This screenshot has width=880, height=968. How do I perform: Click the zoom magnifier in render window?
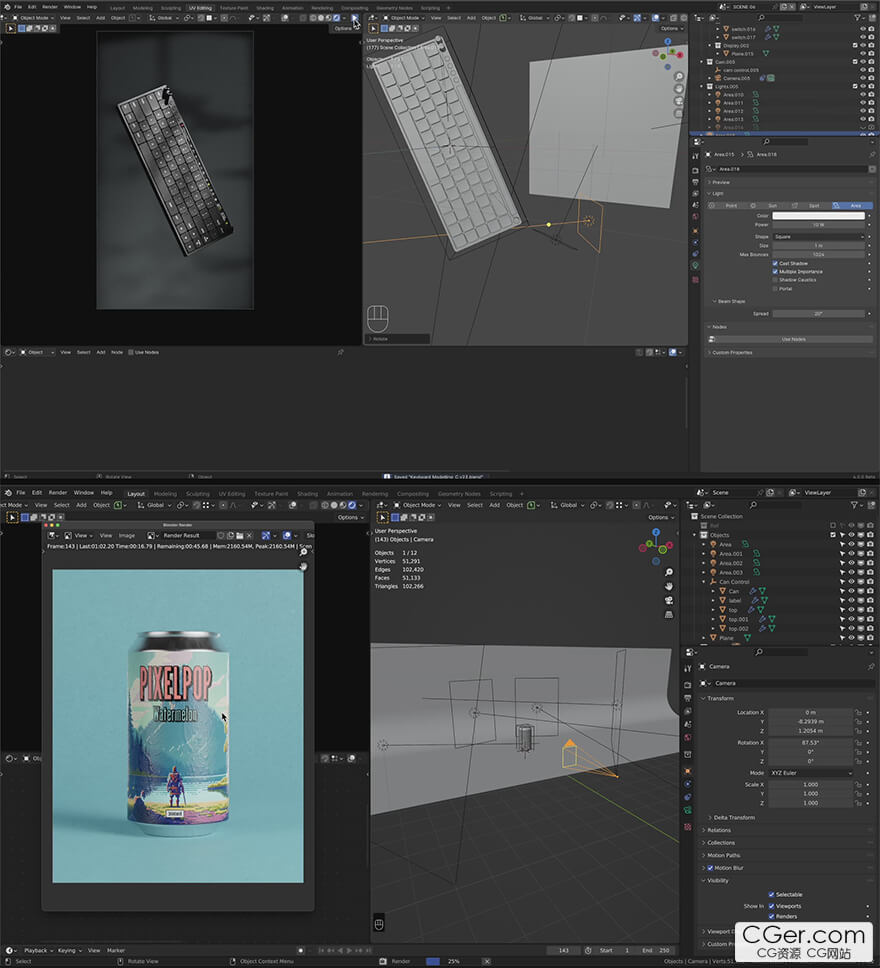pos(303,552)
